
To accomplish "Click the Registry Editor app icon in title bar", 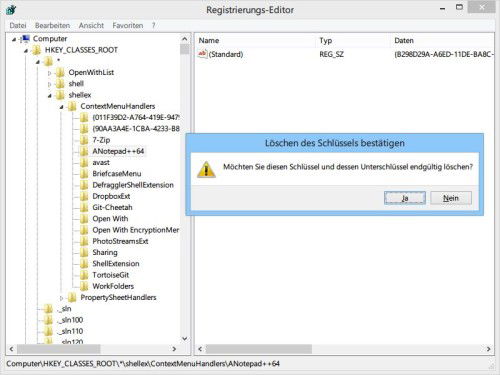I will pos(11,10).
